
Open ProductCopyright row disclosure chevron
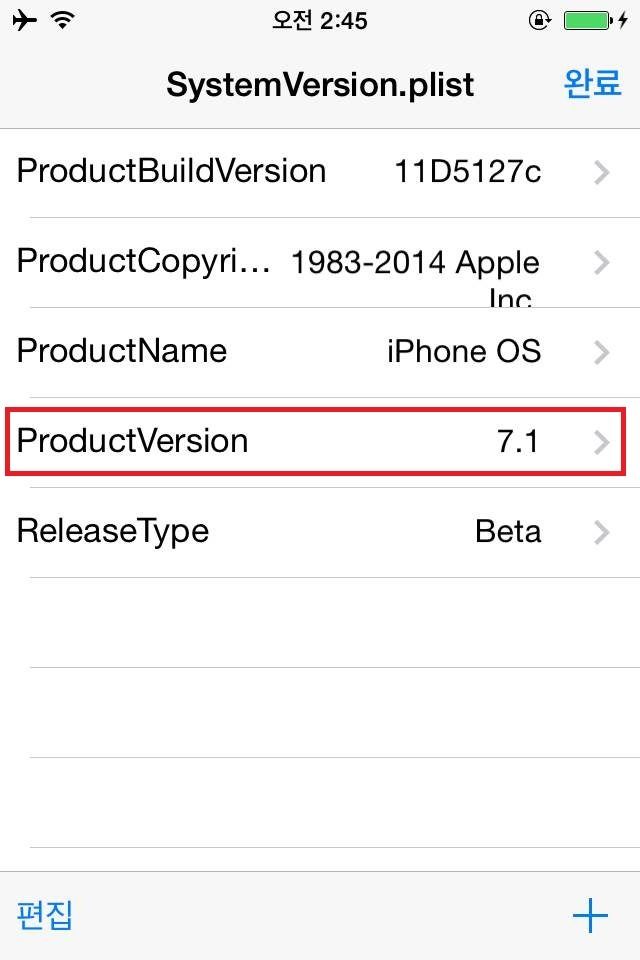point(601,262)
